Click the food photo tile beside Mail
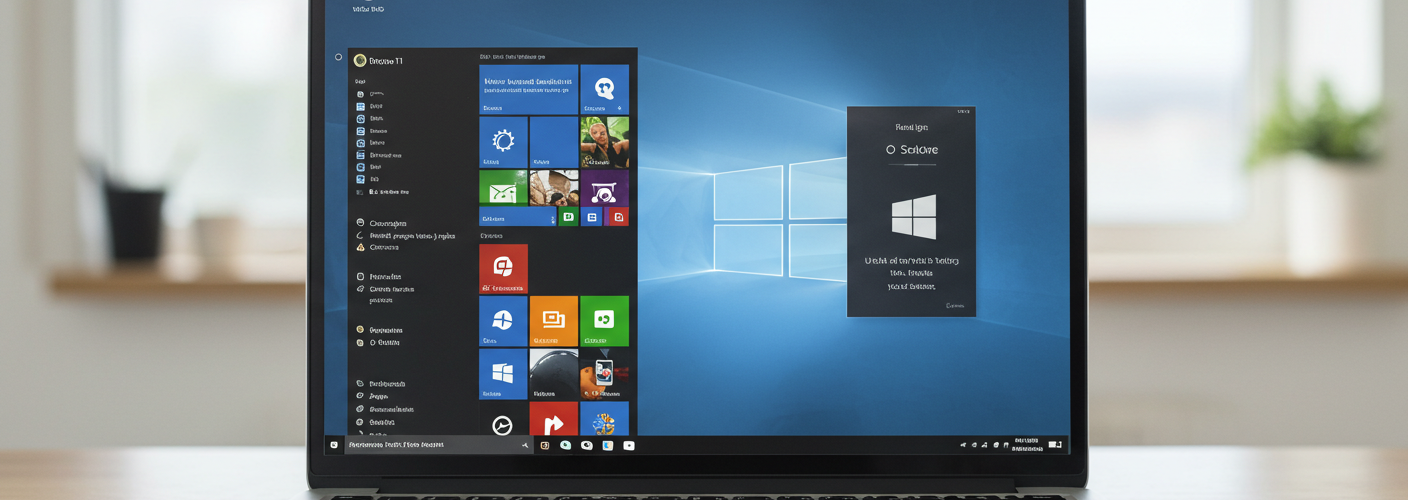This screenshot has width=1408, height=500. coord(554,187)
